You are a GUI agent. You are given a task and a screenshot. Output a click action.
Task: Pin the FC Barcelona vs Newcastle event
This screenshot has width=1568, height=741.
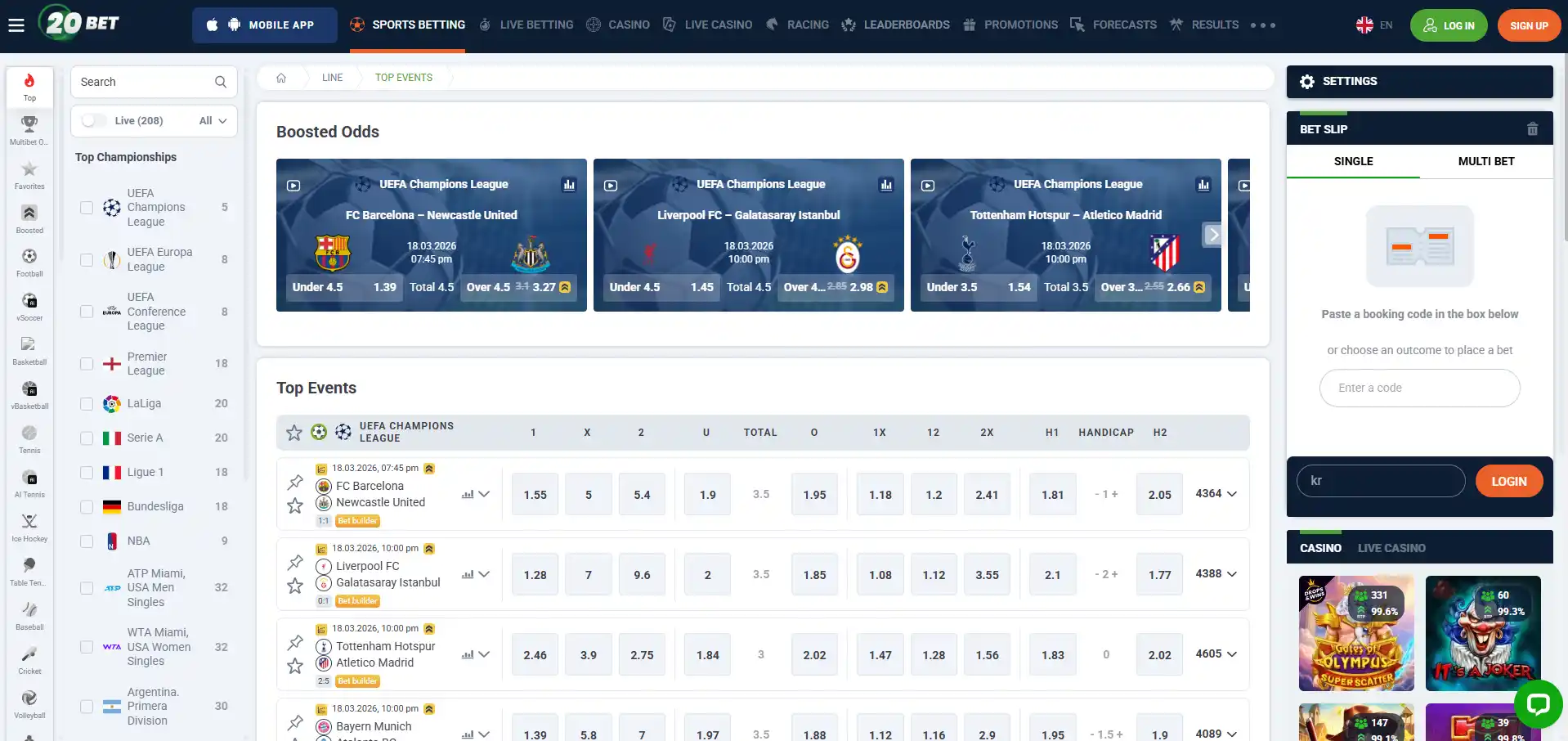coord(295,483)
